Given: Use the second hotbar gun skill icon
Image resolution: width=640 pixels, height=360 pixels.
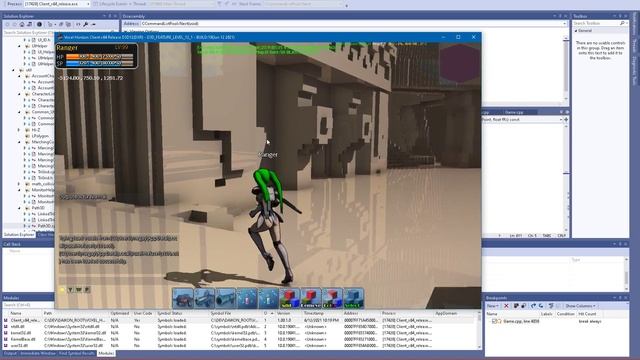Looking at the screenshot, I should 204,298.
